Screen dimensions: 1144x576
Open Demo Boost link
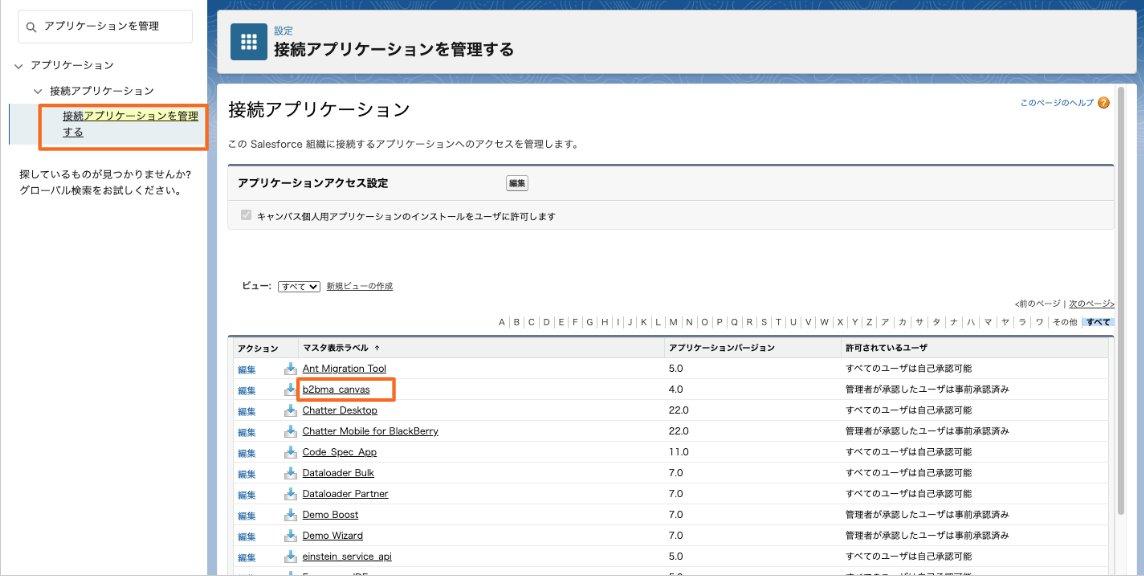(x=331, y=515)
